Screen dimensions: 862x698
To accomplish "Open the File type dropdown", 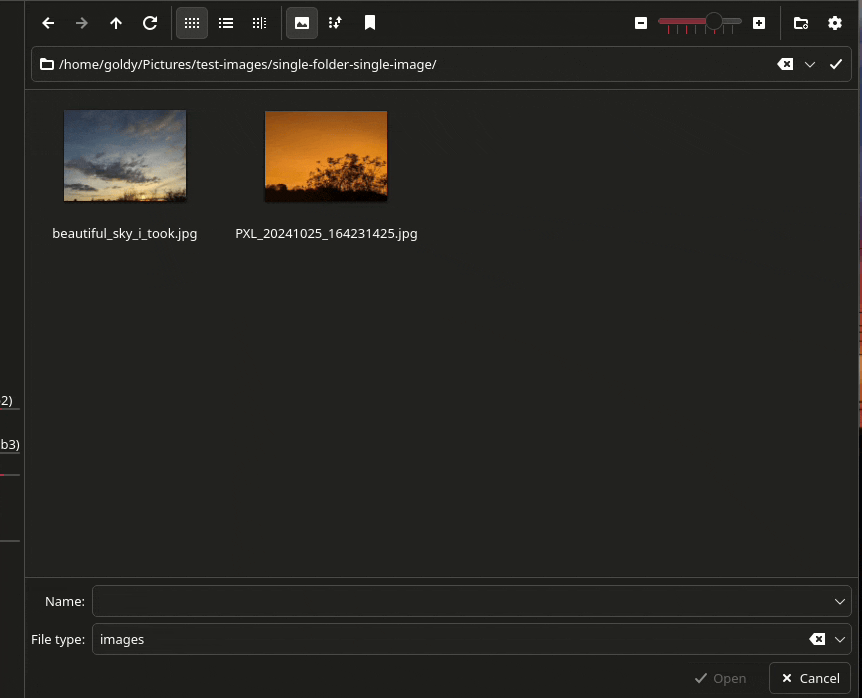I will coord(838,639).
